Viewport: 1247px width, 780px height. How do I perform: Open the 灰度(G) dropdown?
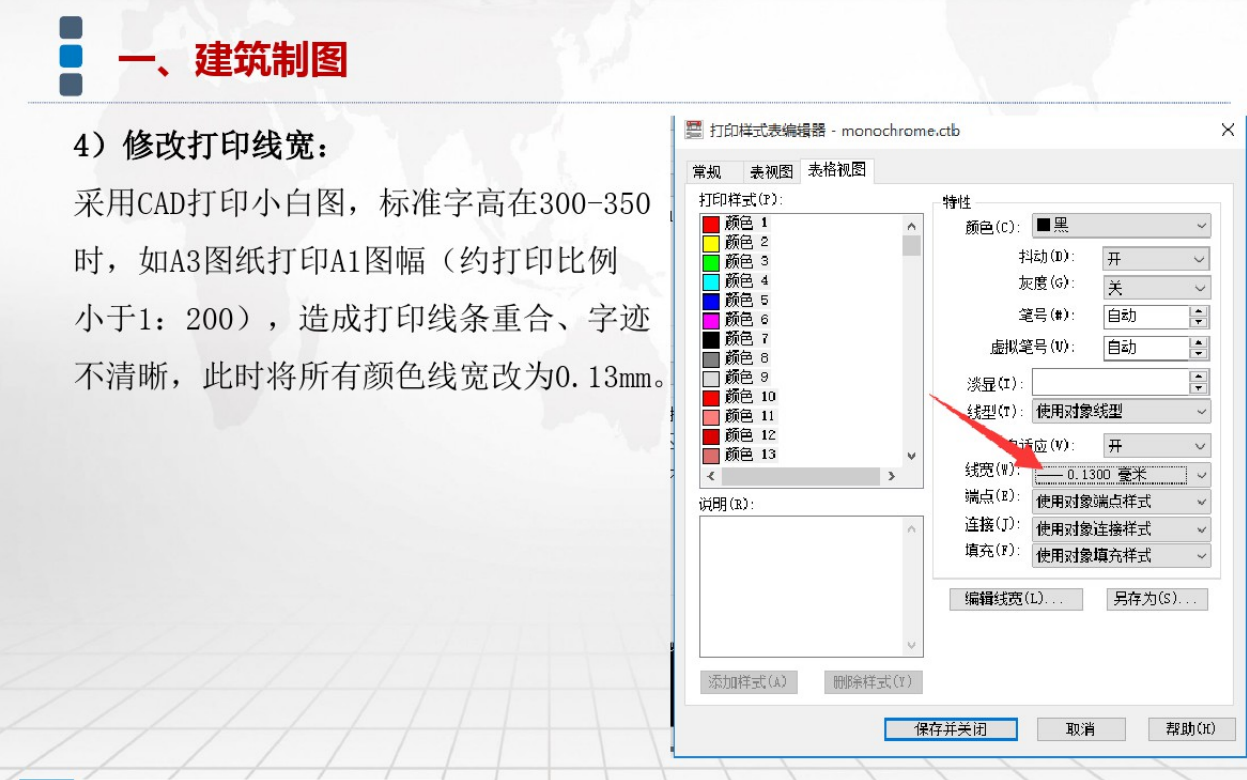(1156, 288)
